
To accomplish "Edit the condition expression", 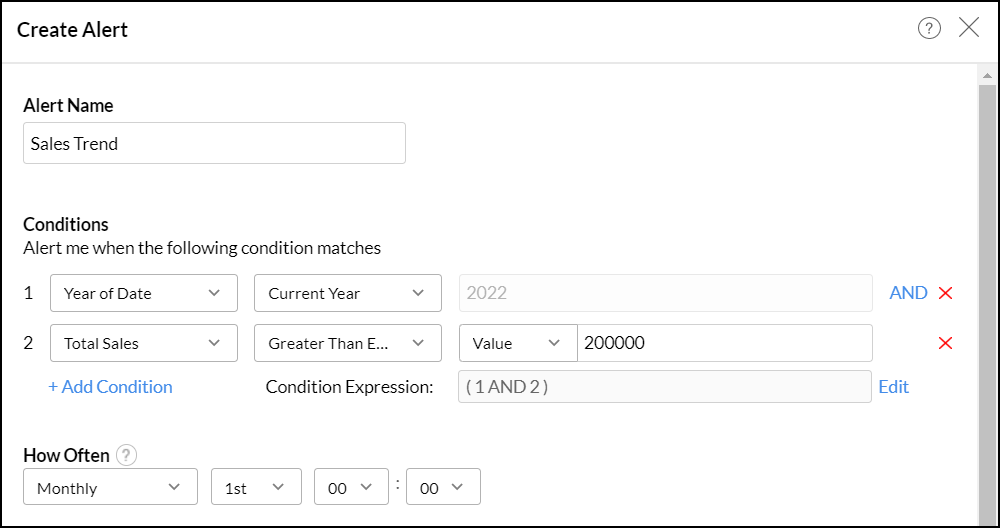I will (x=894, y=387).
